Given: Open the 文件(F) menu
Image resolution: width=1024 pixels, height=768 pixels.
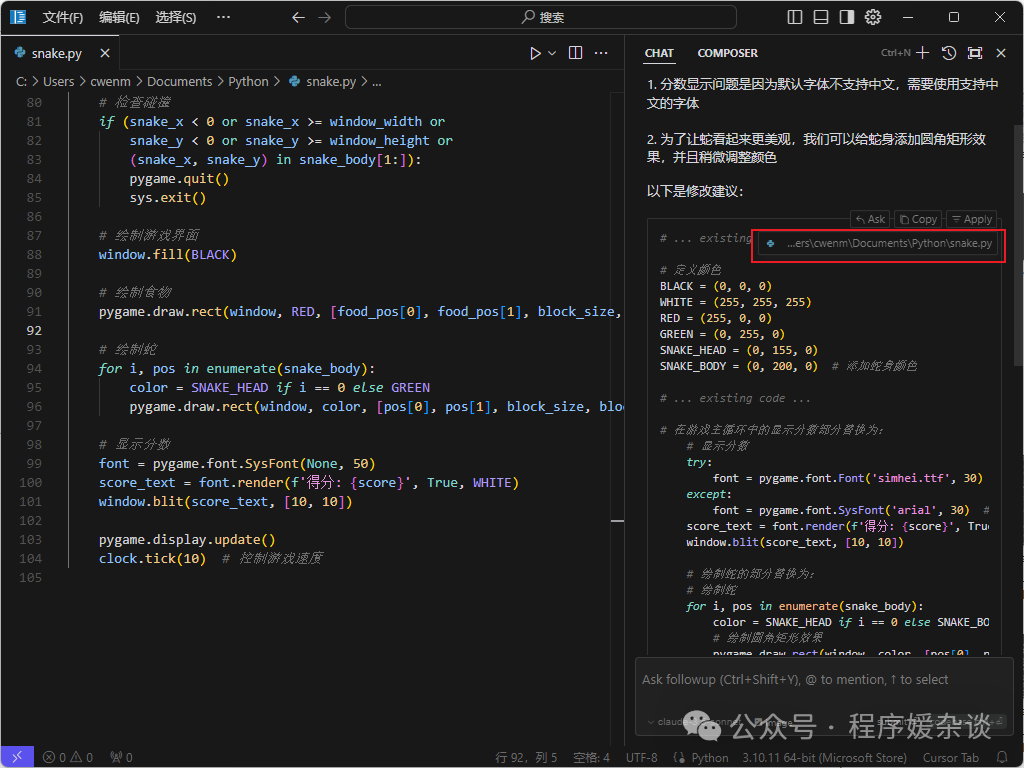Looking at the screenshot, I should [x=62, y=17].
